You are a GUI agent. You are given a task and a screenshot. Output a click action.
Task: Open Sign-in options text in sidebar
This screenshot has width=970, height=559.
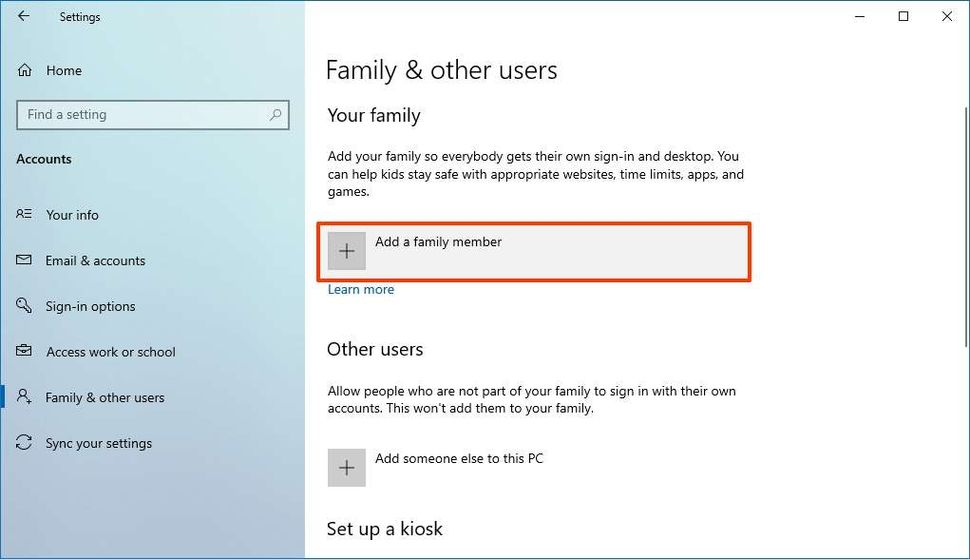coord(90,307)
